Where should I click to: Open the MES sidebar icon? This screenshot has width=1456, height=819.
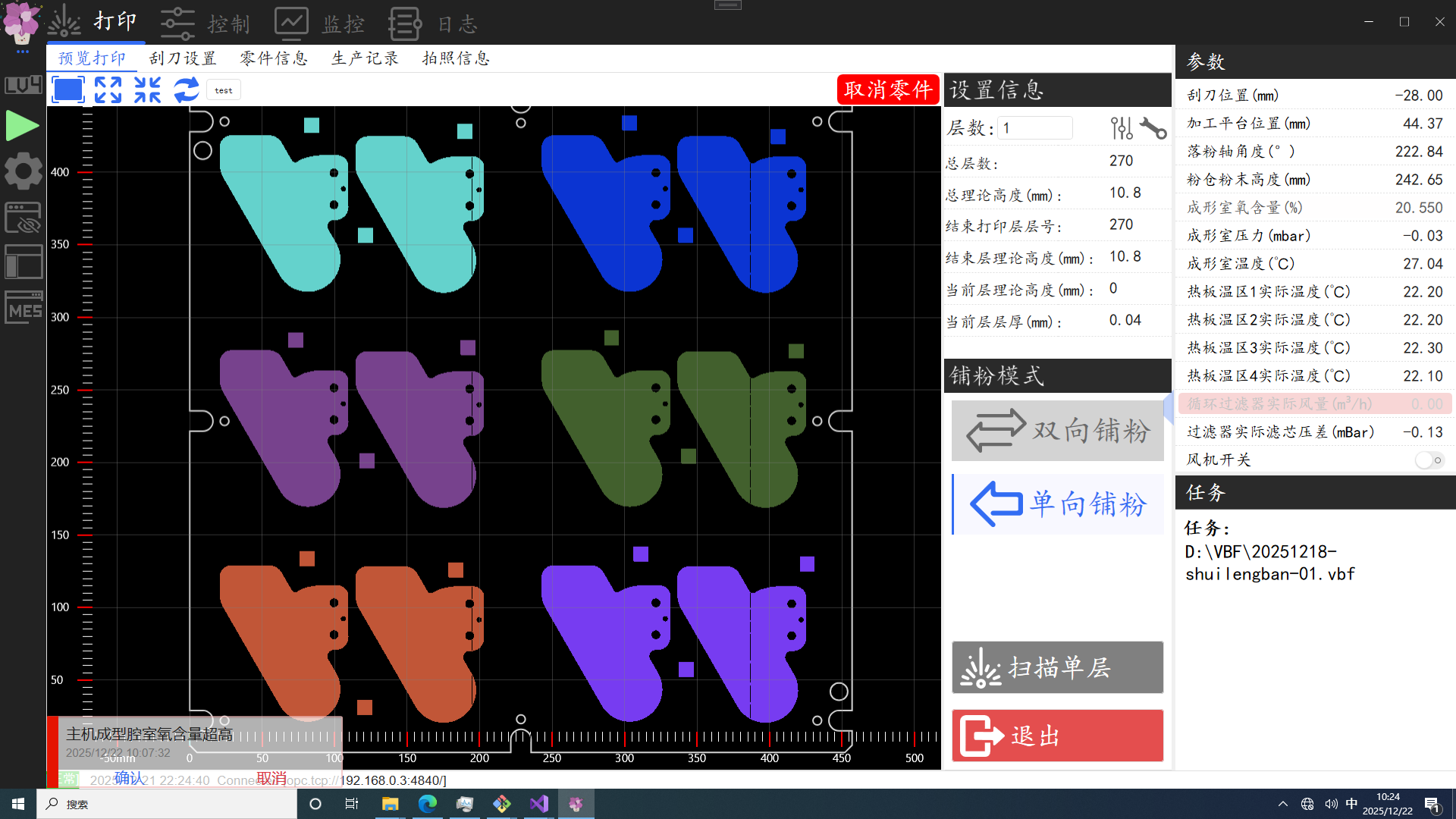pyautogui.click(x=24, y=309)
